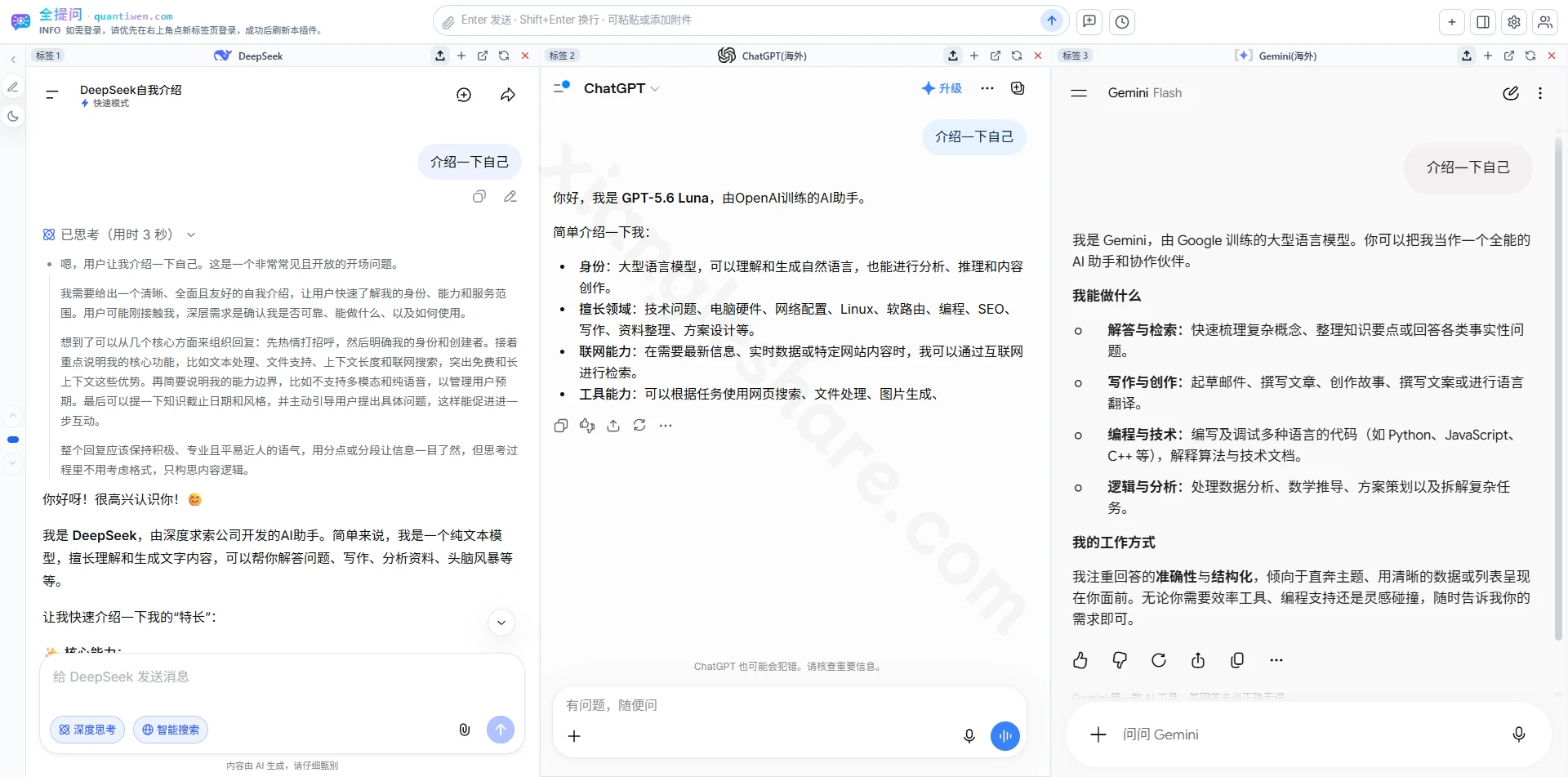Select the 标签 3 tab label
This screenshot has height=777, width=1568.
(1075, 56)
